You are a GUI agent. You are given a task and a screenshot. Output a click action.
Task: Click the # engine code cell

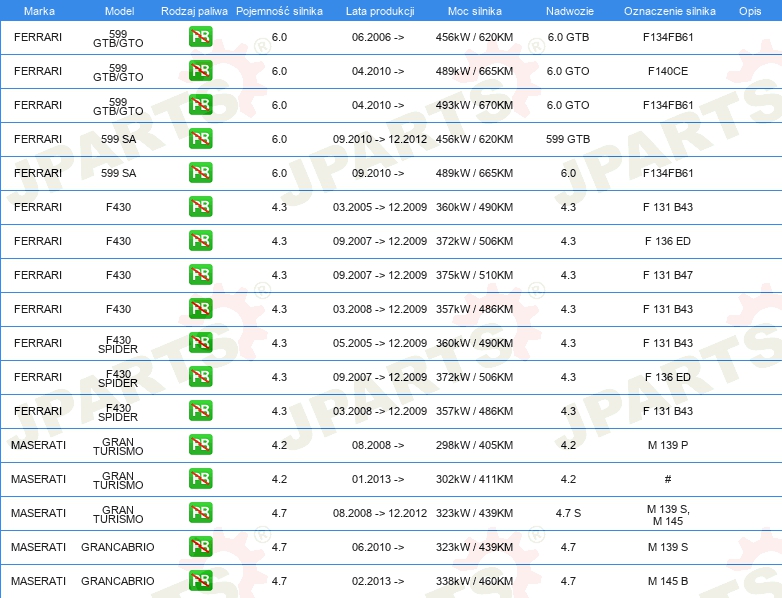[x=668, y=479]
